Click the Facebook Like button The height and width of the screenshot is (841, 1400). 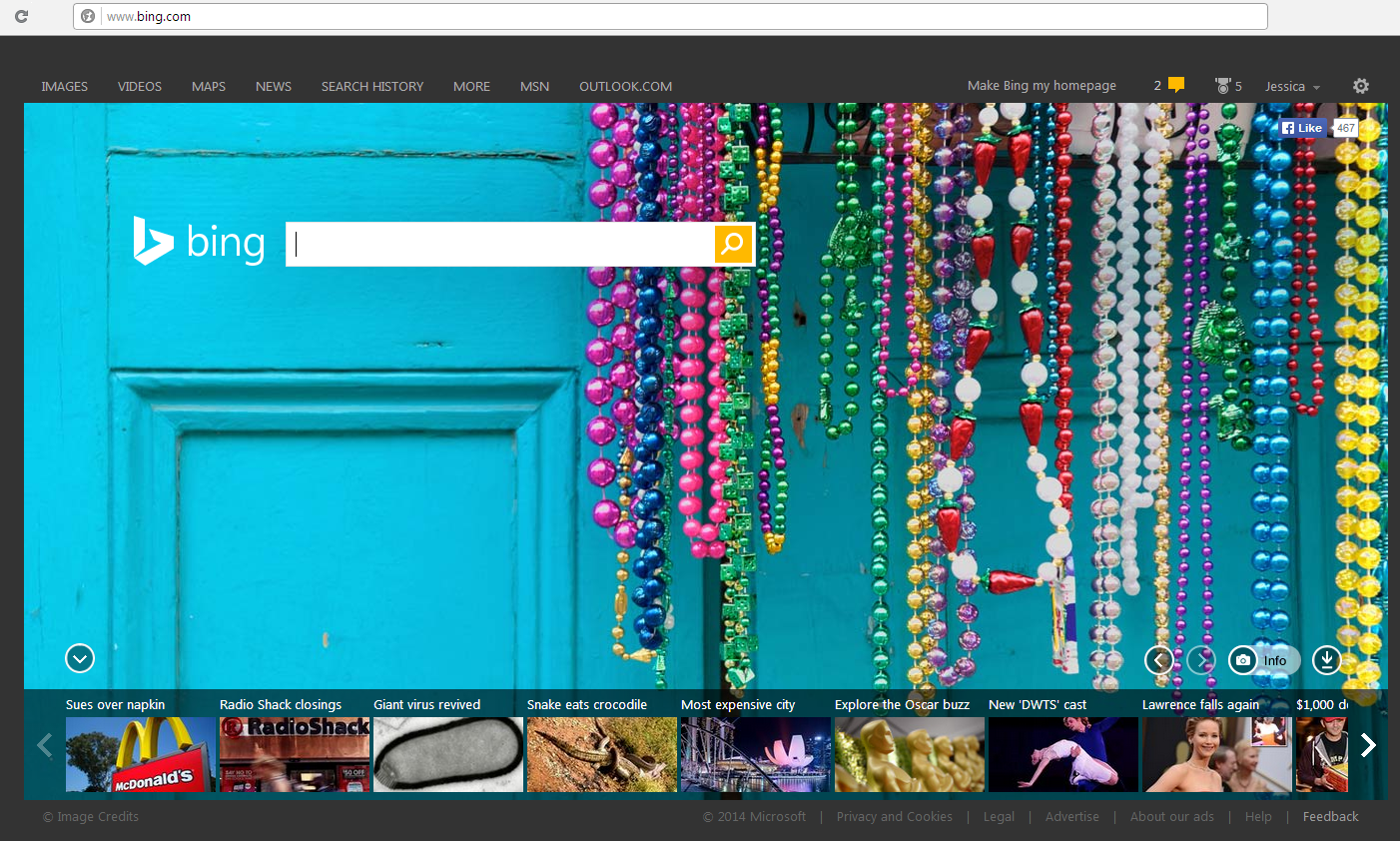(1302, 128)
